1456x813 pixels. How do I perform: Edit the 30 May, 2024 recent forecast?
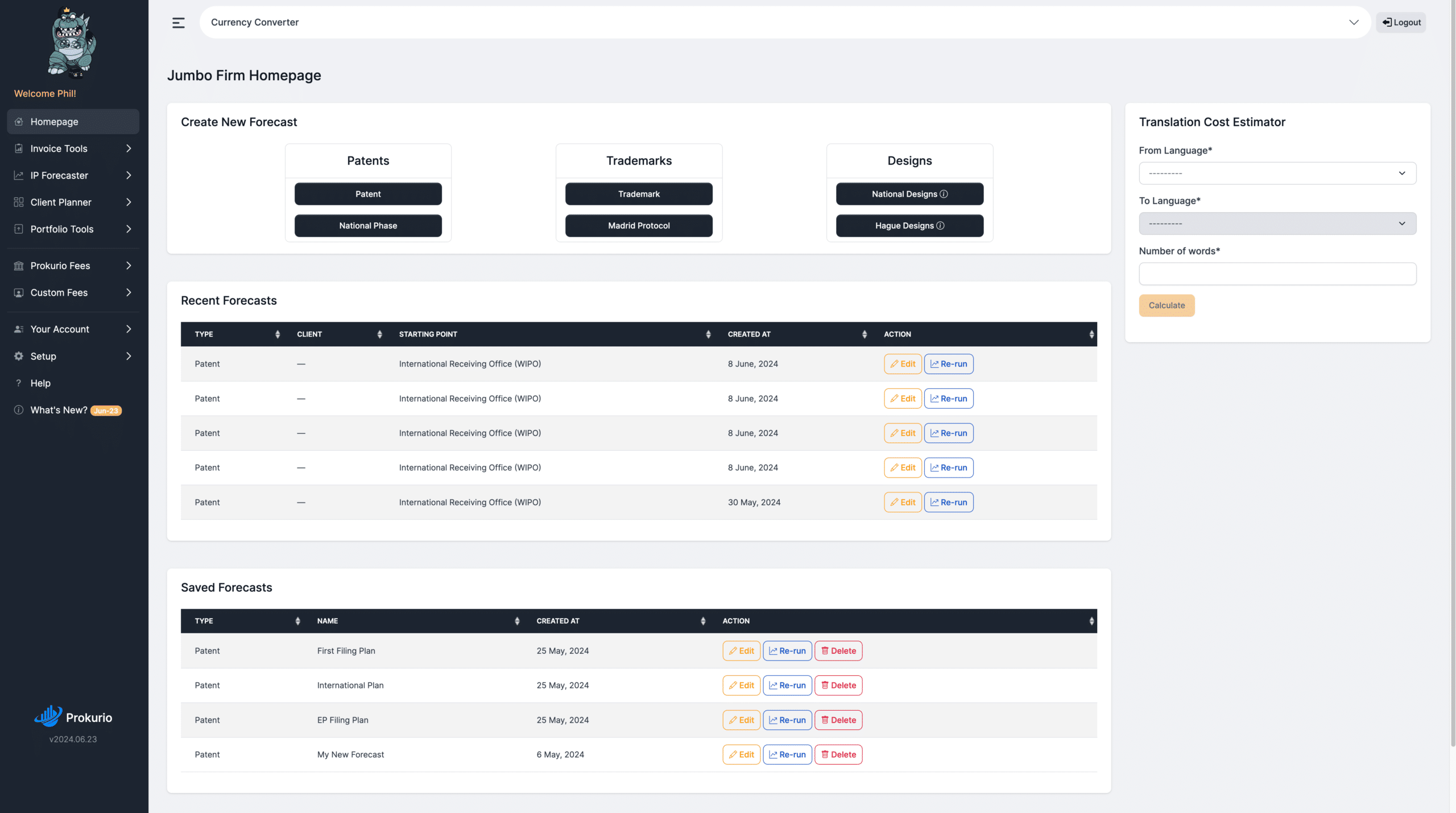click(x=903, y=502)
